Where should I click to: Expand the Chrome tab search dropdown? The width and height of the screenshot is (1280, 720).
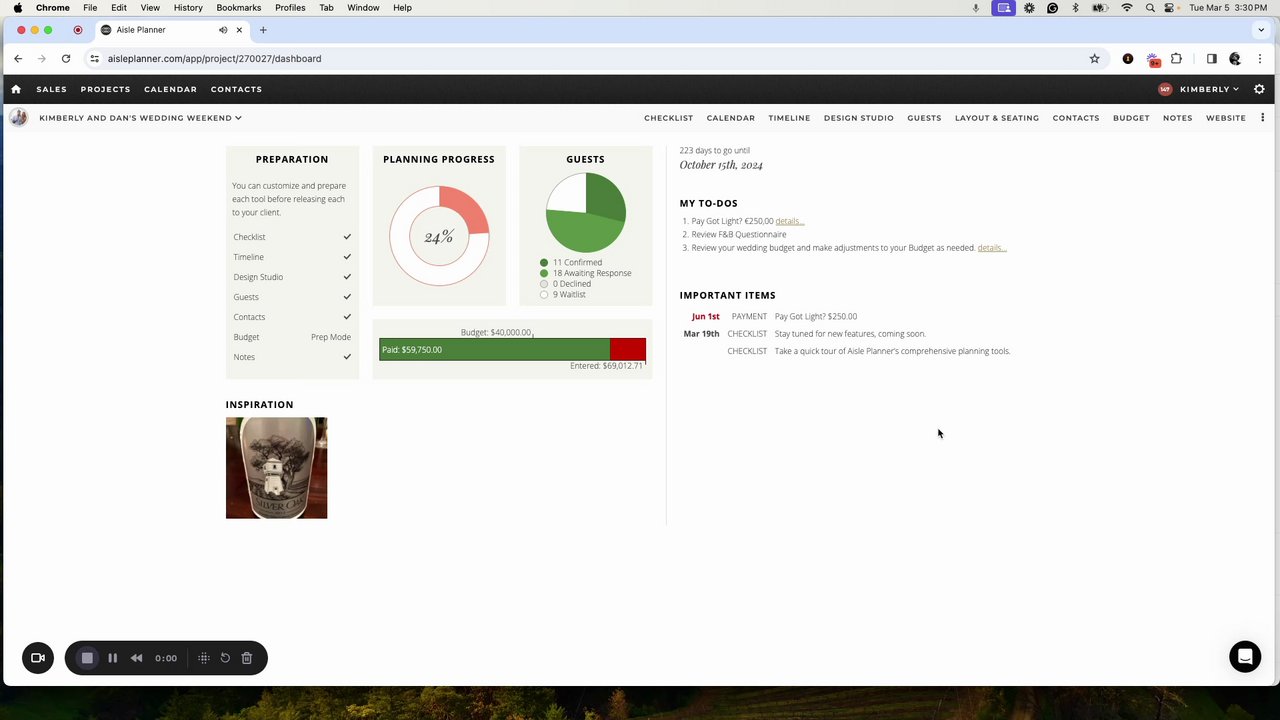[x=1261, y=30]
